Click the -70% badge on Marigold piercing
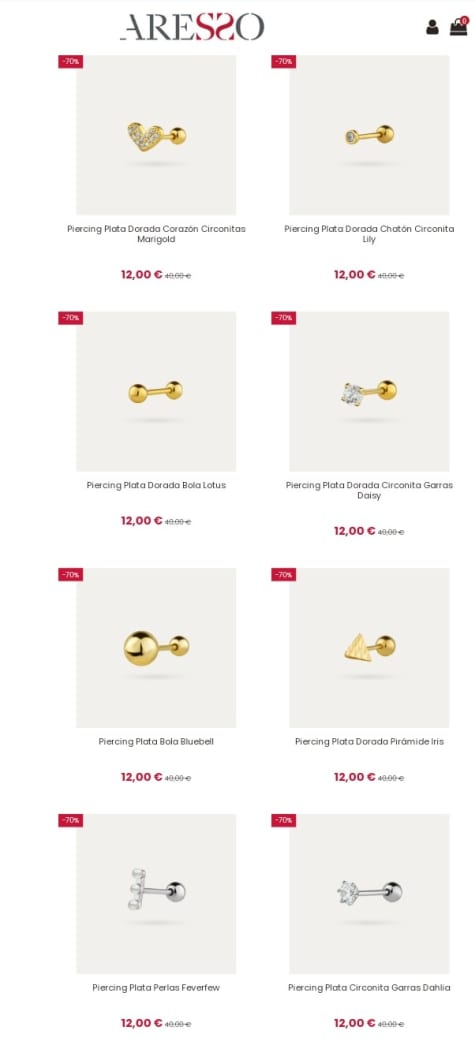This screenshot has width=475, height=1049. pyautogui.click(x=70, y=62)
